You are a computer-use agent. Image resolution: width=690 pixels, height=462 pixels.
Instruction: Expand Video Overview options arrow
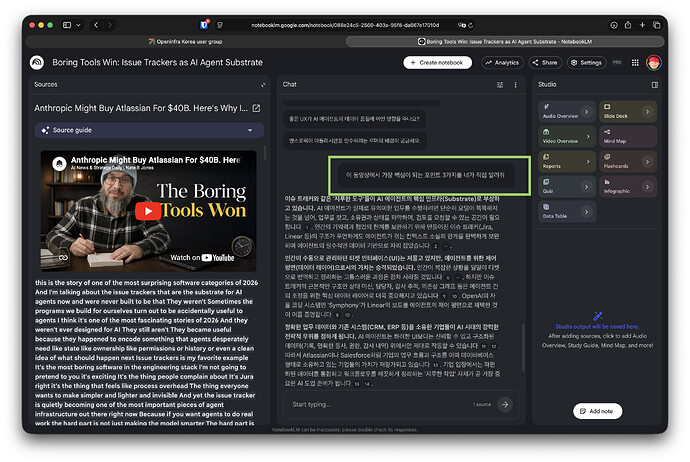point(588,137)
